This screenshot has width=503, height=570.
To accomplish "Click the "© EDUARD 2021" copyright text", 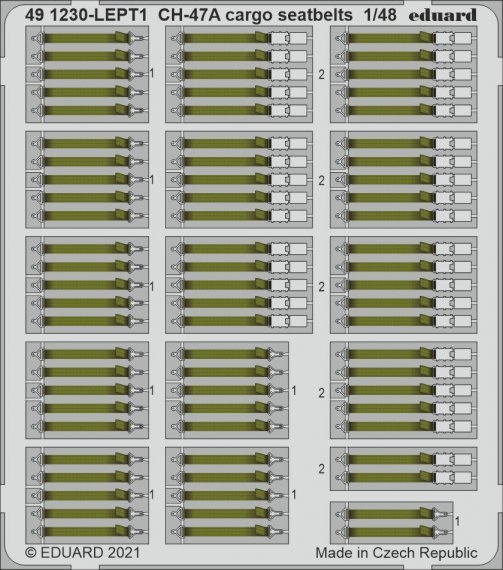I will click(x=83, y=553).
